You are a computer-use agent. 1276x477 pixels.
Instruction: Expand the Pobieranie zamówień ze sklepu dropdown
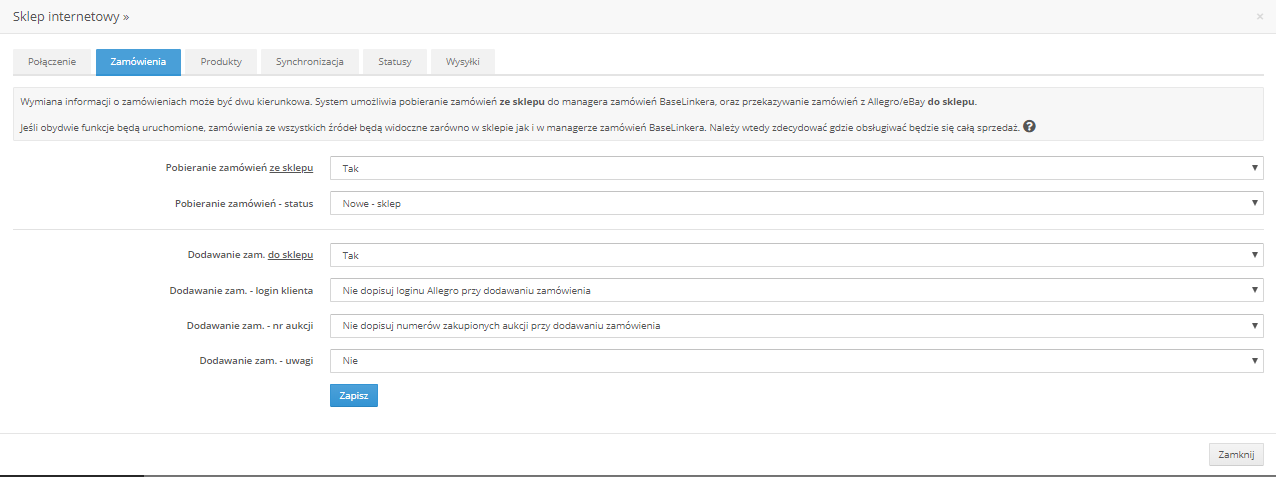796,168
